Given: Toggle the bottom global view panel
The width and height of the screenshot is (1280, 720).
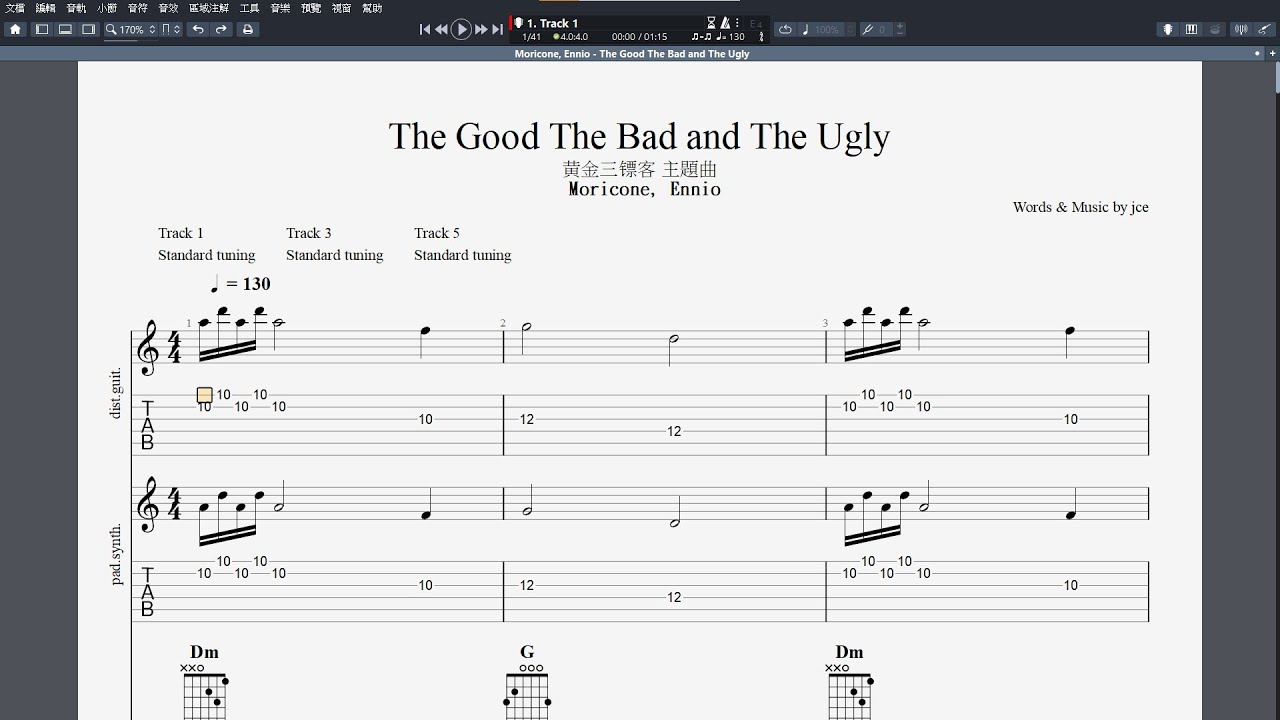Looking at the screenshot, I should click(x=65, y=30).
